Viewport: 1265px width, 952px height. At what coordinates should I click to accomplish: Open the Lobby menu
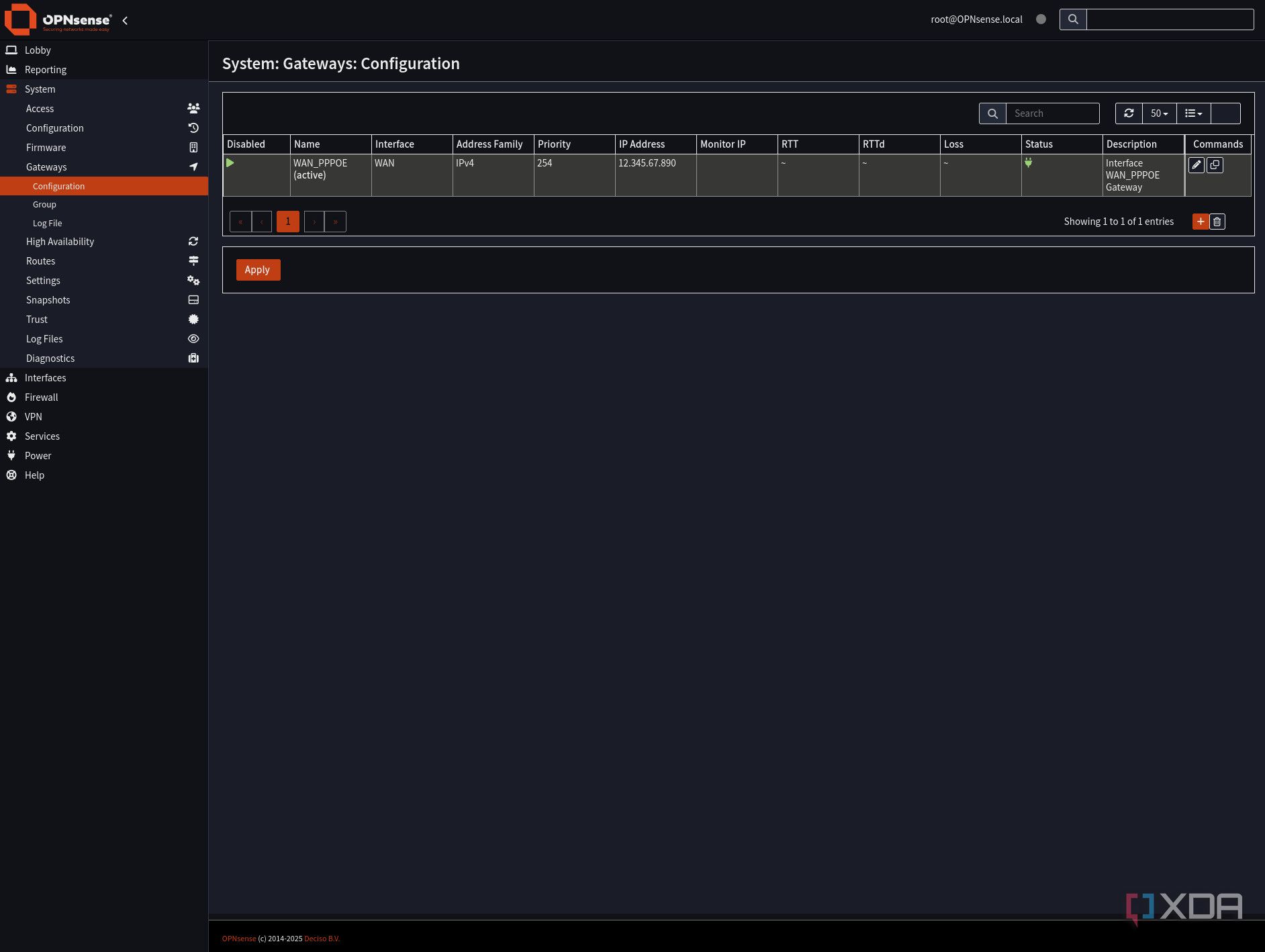tap(104, 50)
